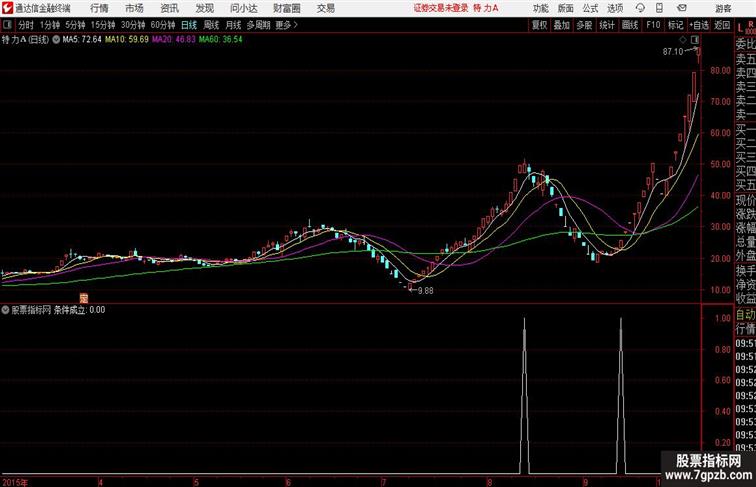
Task: Select the 月线 monthly period tab
Action: tap(233, 25)
